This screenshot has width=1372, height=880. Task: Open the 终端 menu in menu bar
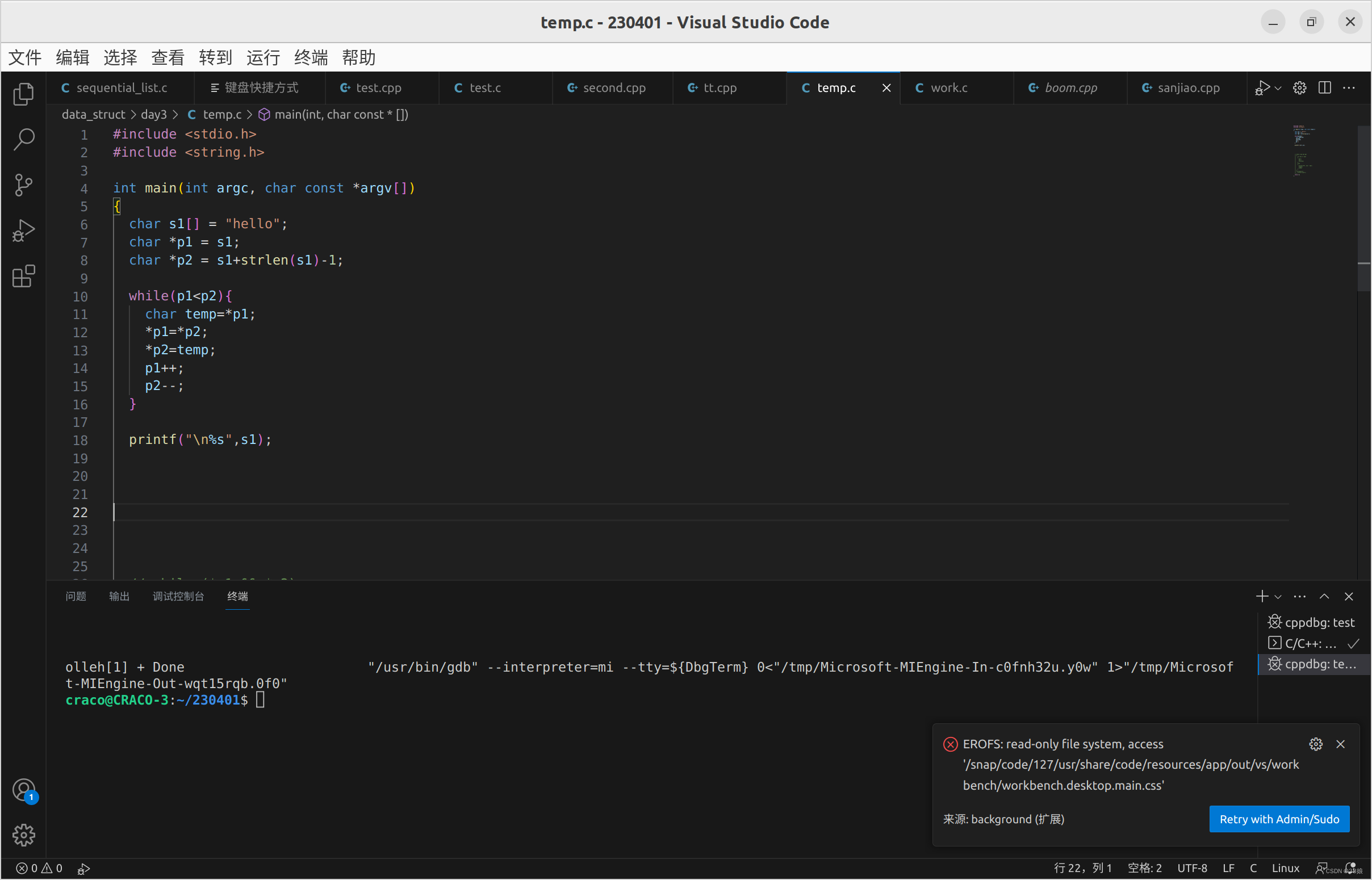coord(311,57)
